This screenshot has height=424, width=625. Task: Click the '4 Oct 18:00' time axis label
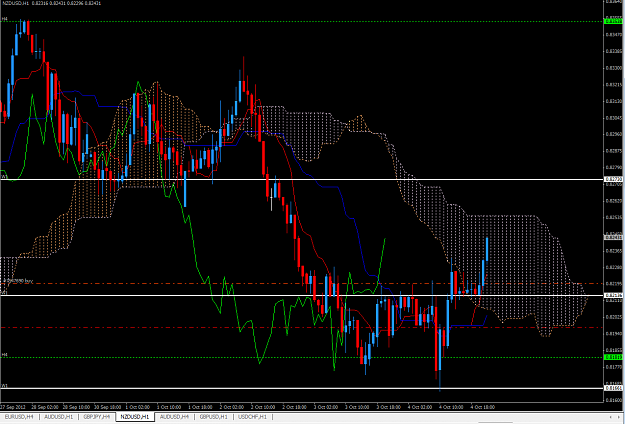click(483, 407)
